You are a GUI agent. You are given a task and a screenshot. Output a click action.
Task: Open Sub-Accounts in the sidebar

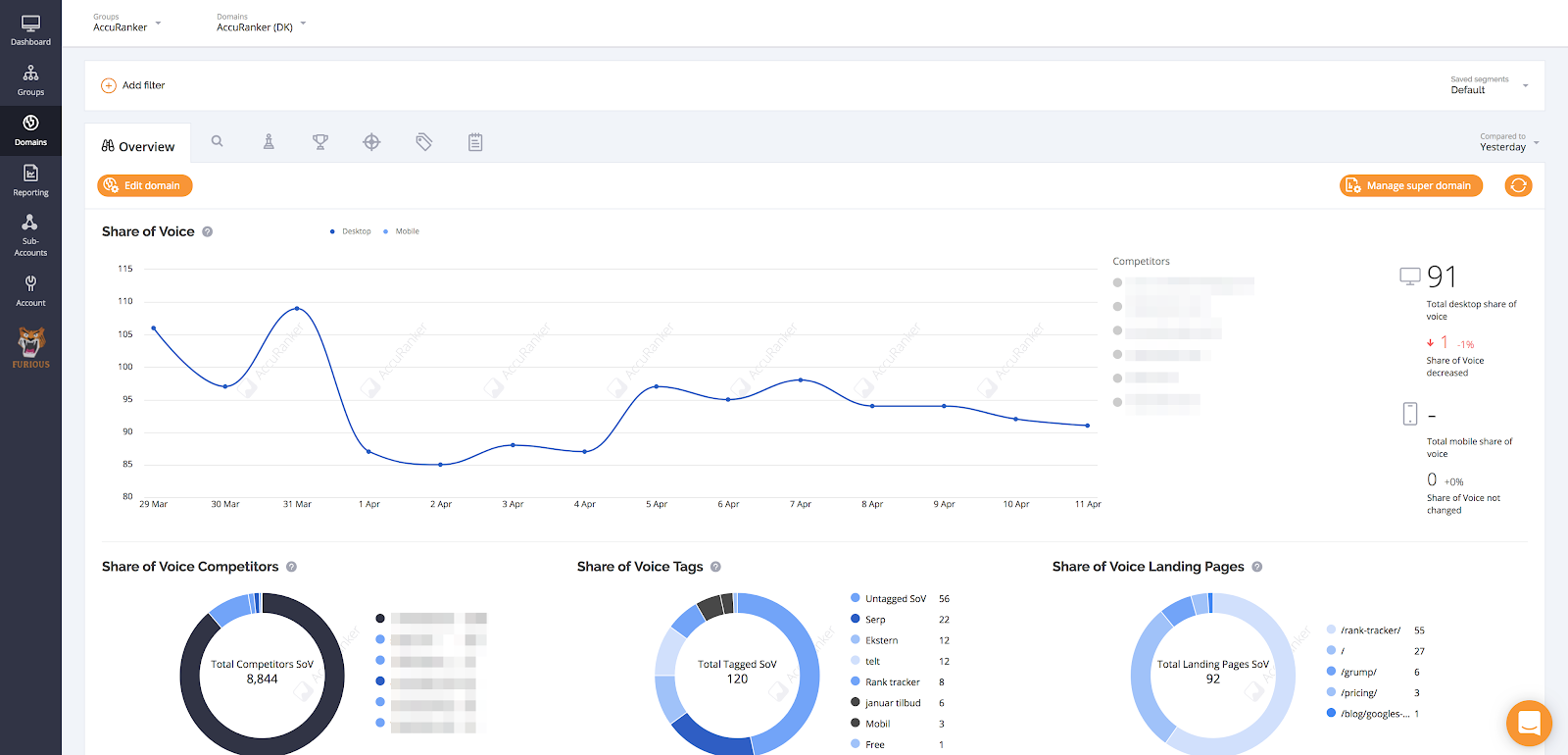click(x=30, y=235)
